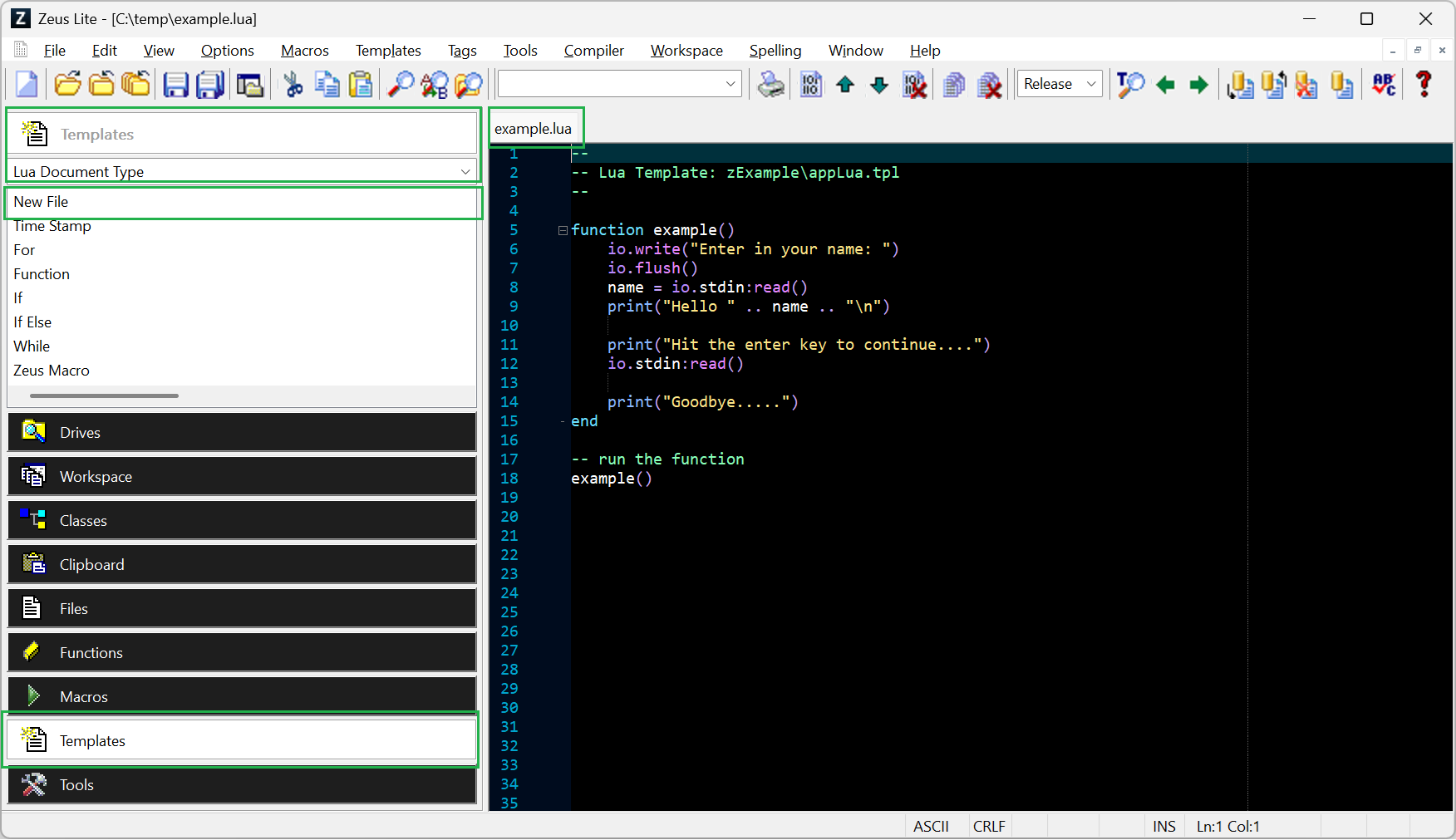
Task: Select the New File template
Action: [243, 202]
